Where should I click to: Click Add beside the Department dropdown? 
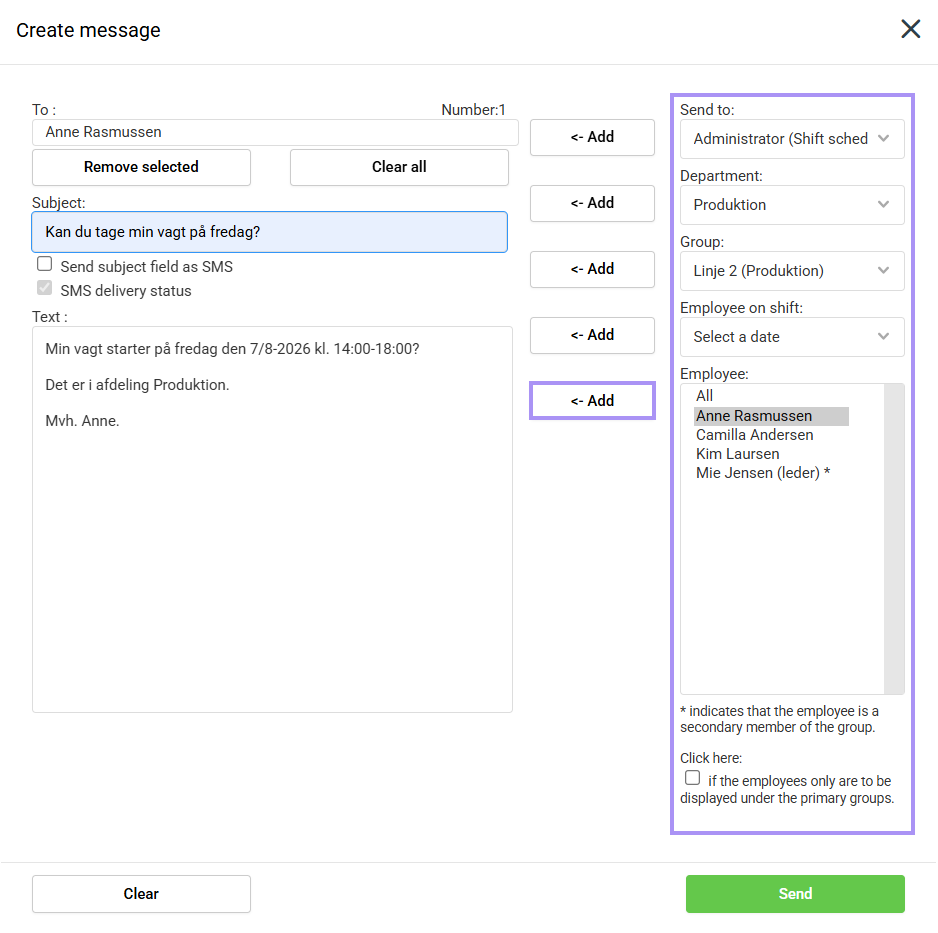pos(592,203)
